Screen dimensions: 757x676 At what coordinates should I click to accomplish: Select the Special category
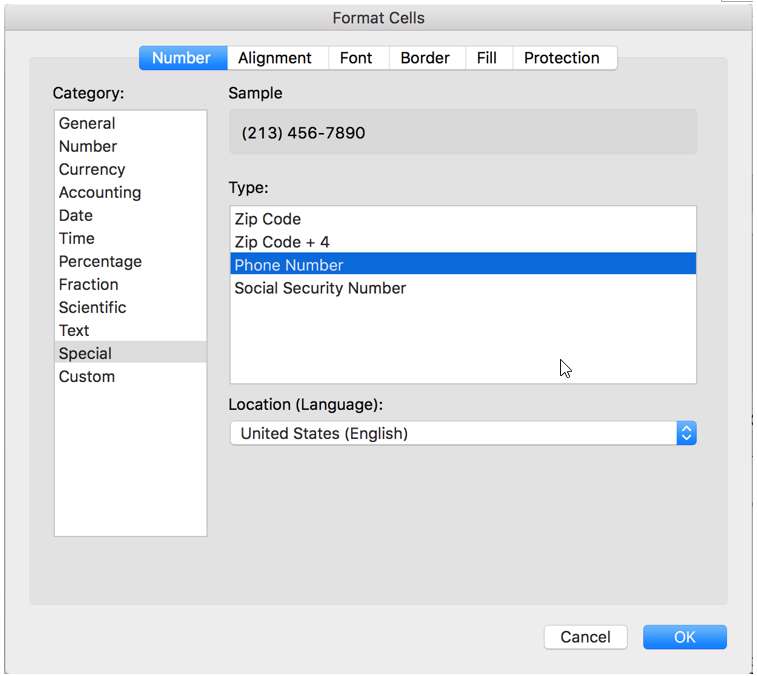(x=130, y=353)
